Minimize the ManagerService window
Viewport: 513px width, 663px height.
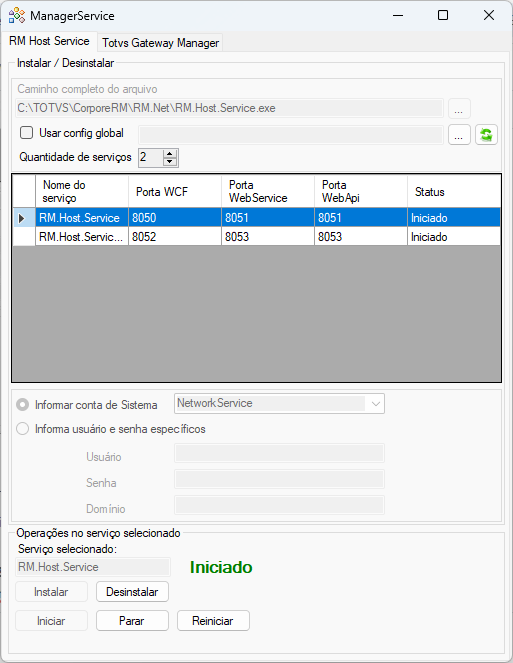click(398, 16)
